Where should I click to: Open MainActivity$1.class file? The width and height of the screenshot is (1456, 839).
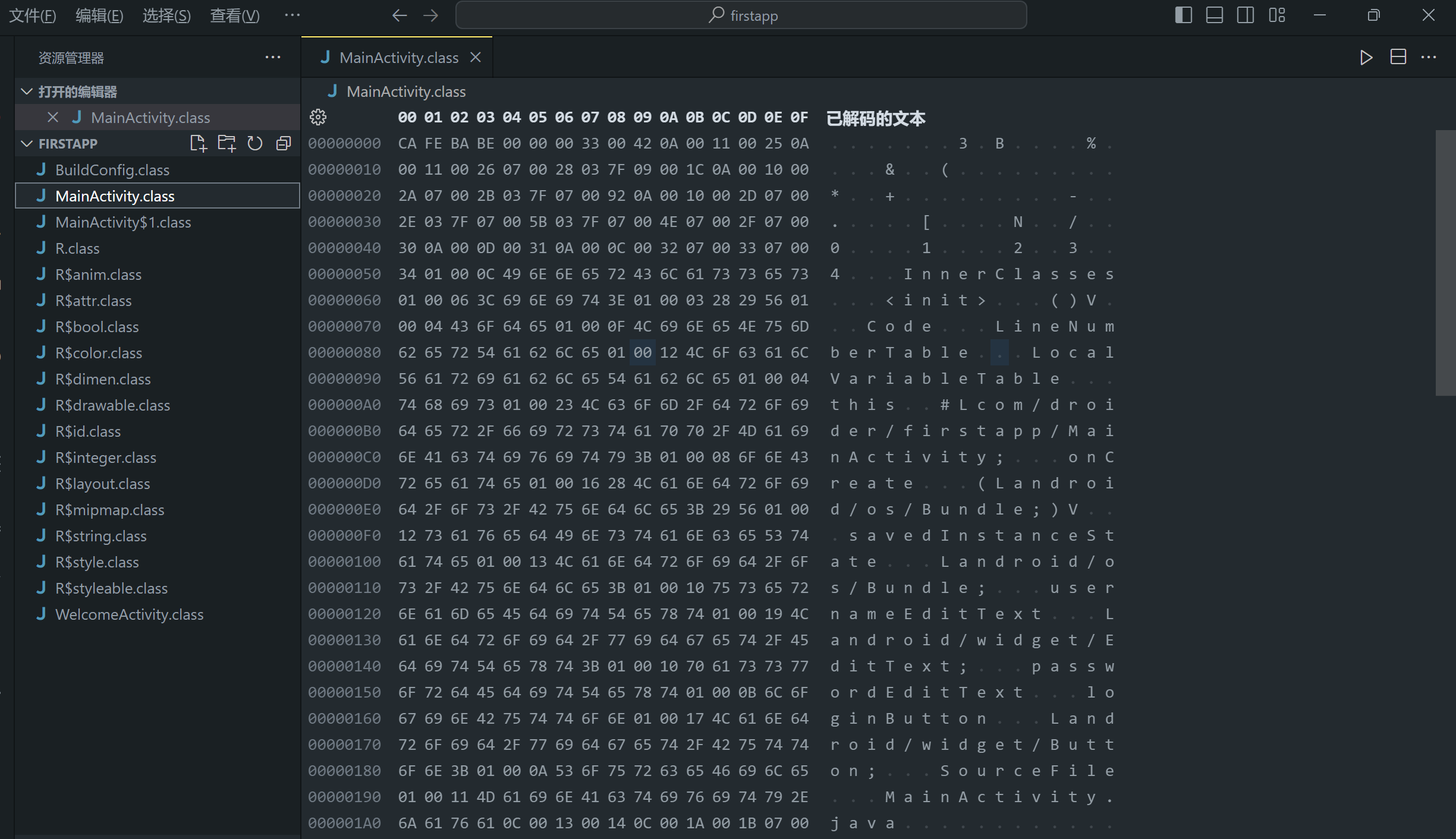coord(158,222)
